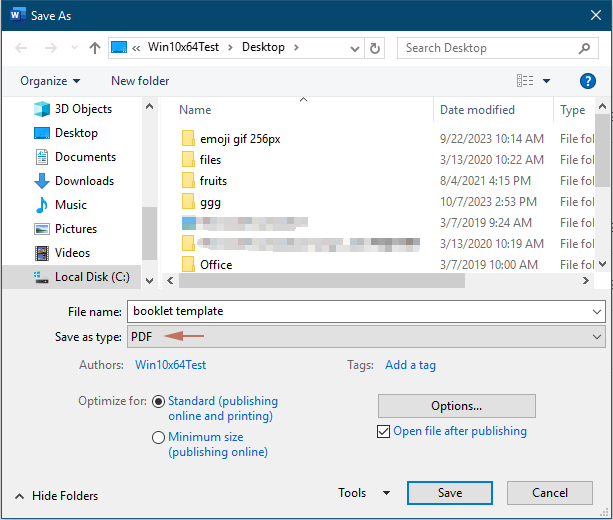Click the File name input field

pyautogui.click(x=366, y=311)
